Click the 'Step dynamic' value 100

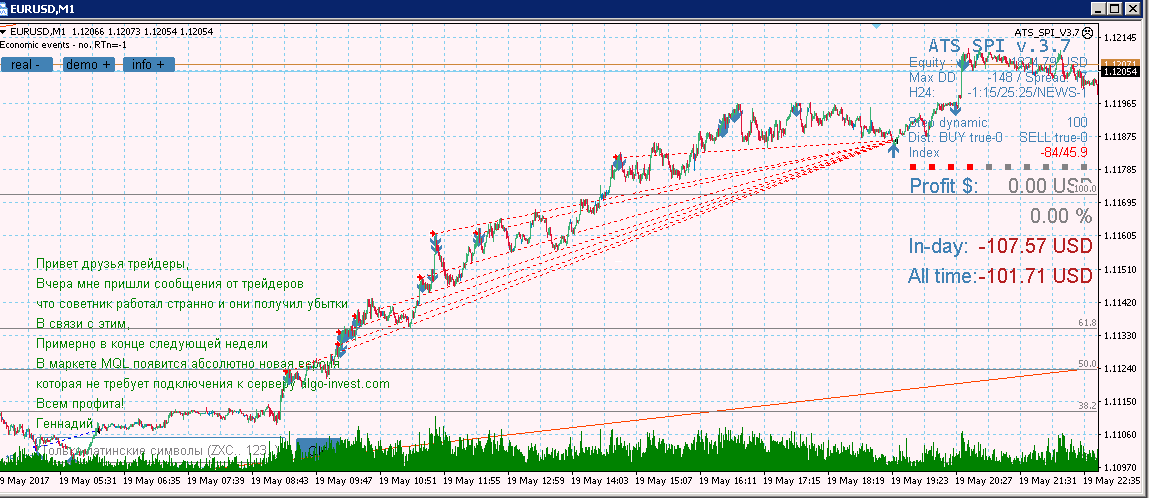pos(1077,122)
